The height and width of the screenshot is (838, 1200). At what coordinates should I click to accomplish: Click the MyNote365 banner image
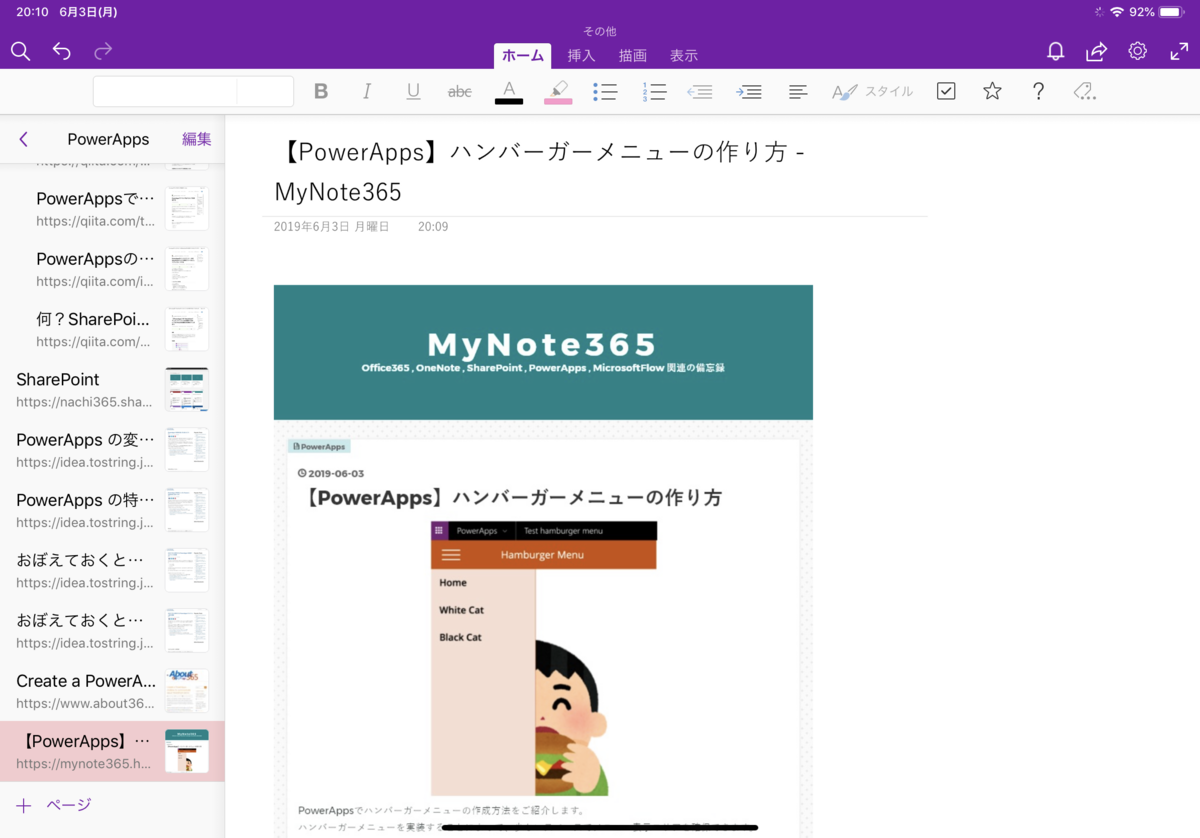(543, 352)
